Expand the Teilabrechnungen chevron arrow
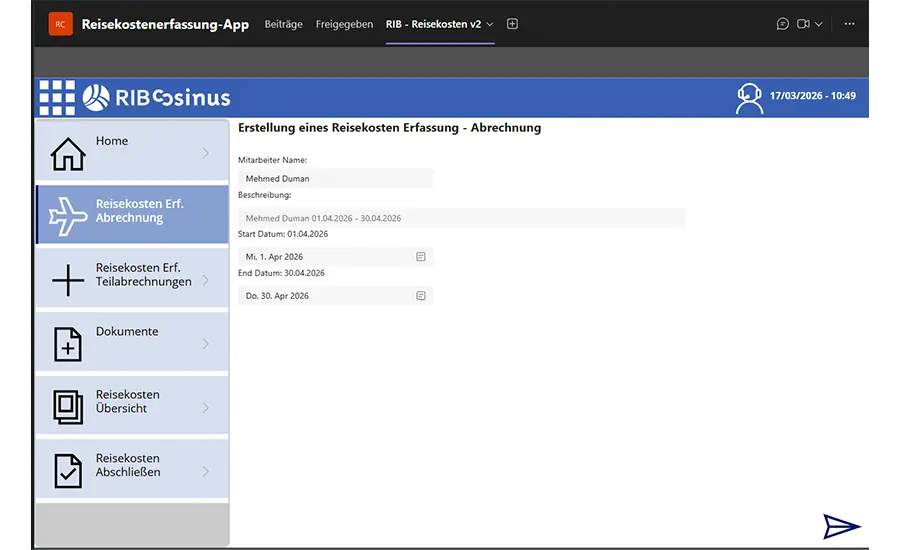The image size is (900, 550). [205, 280]
